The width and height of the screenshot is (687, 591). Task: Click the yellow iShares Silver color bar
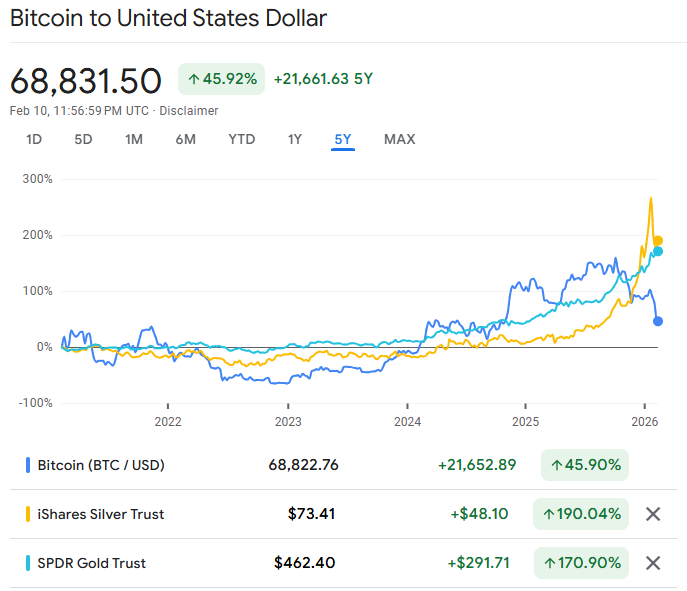27,514
